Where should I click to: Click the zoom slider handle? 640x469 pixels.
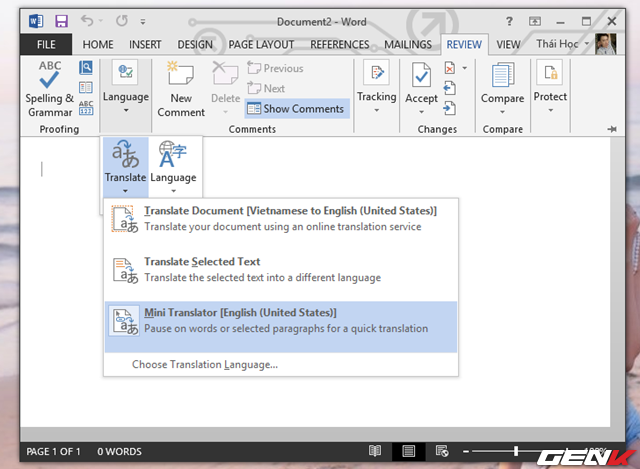tap(516, 451)
